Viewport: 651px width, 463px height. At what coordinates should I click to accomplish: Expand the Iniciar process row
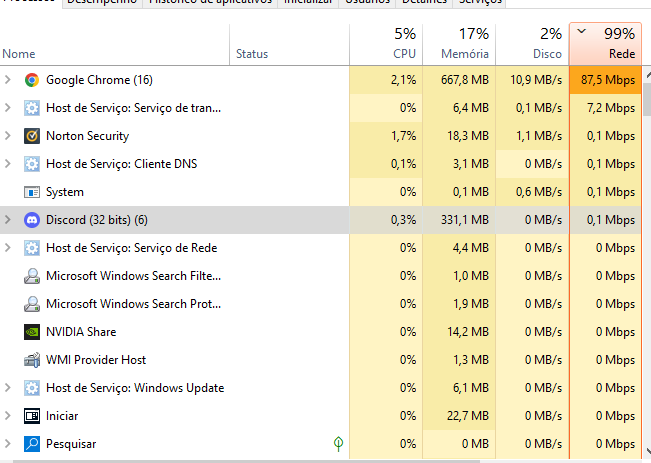tap(7, 416)
